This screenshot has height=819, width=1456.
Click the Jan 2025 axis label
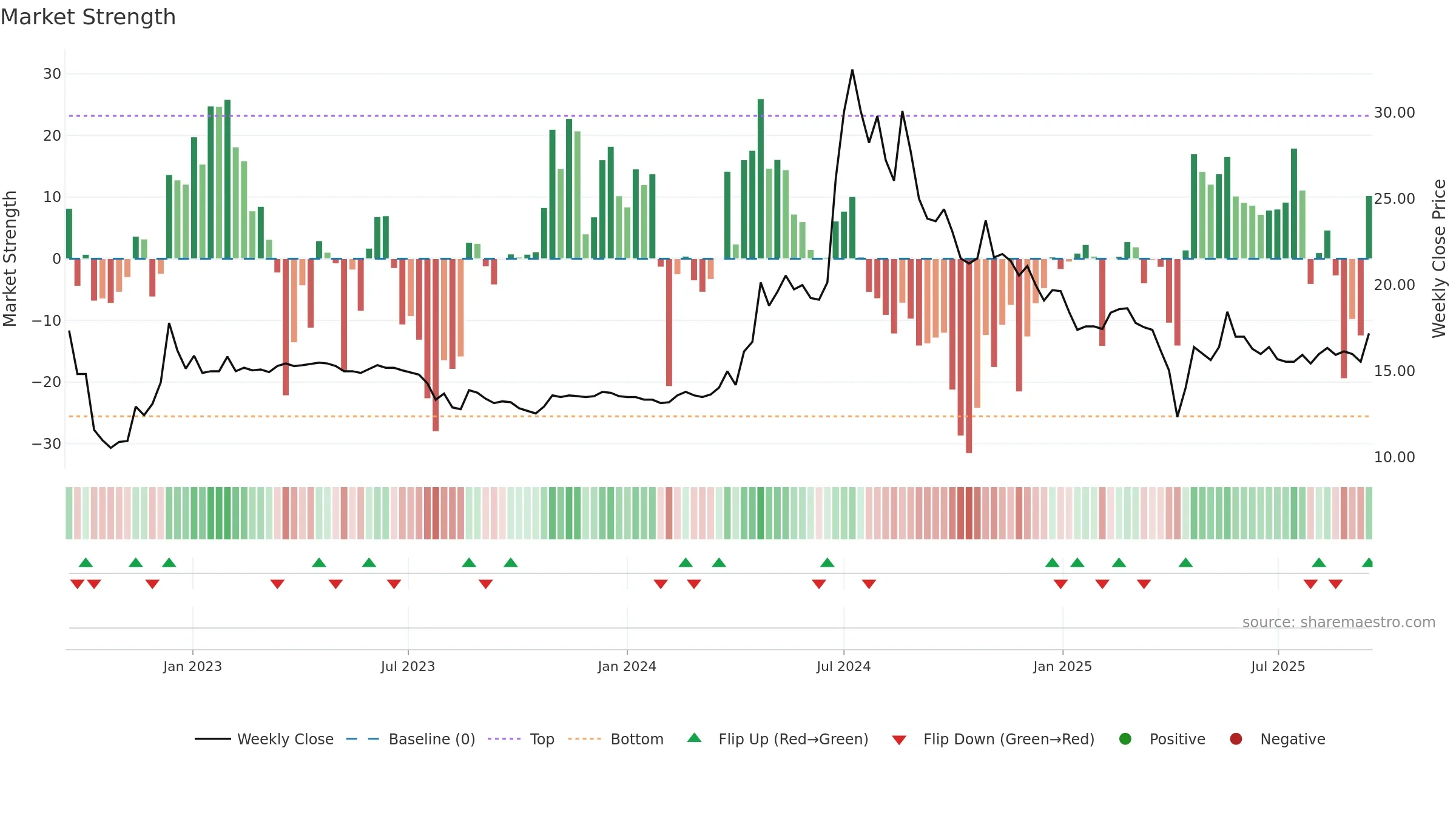tap(1062, 666)
